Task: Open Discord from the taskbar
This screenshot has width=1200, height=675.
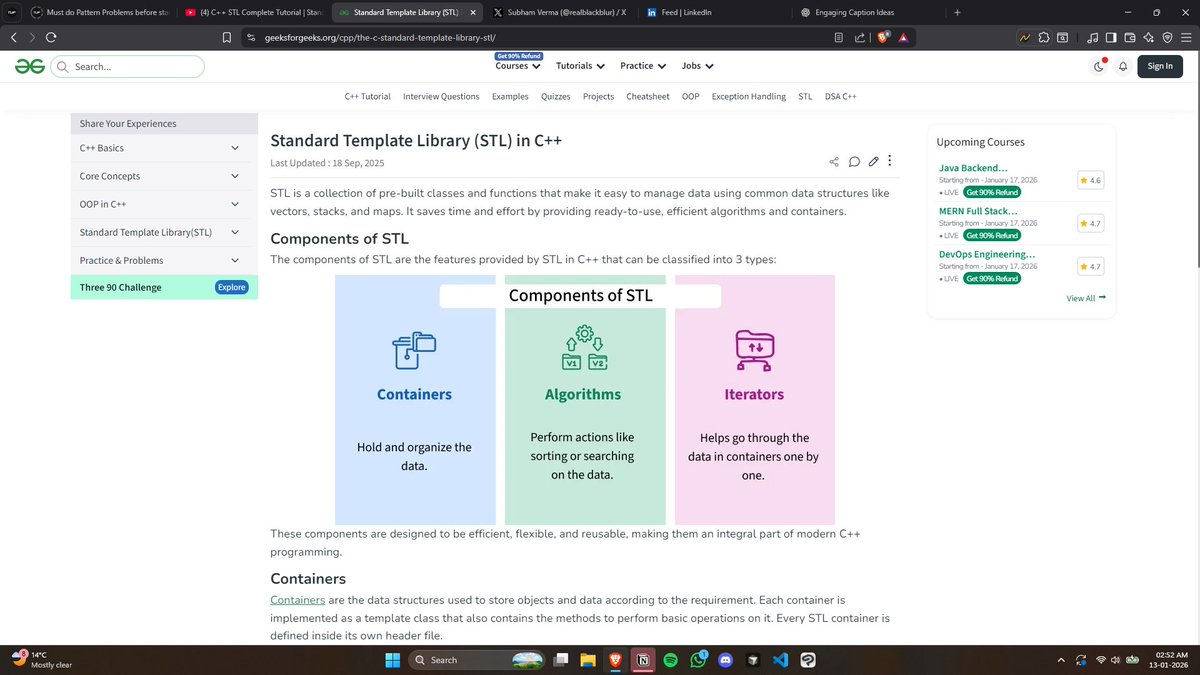Action: coord(725,660)
